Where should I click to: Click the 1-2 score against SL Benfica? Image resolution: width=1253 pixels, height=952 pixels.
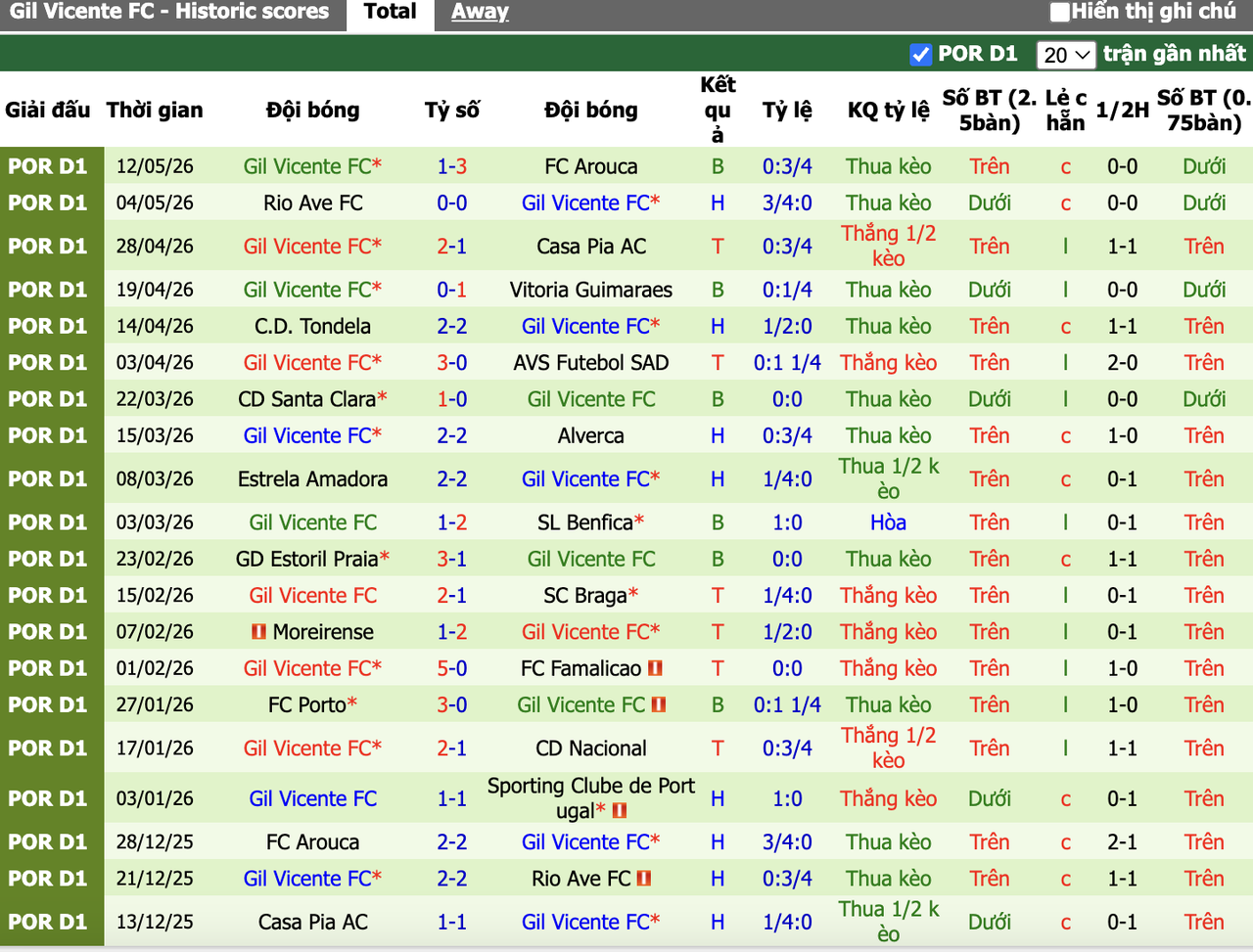click(452, 522)
